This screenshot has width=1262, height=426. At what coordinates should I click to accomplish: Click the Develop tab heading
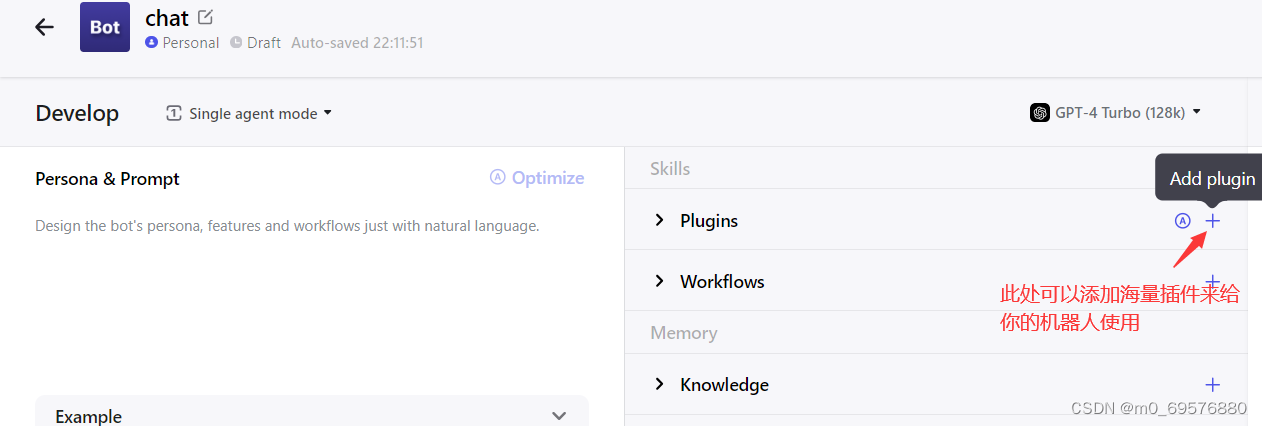pos(77,113)
